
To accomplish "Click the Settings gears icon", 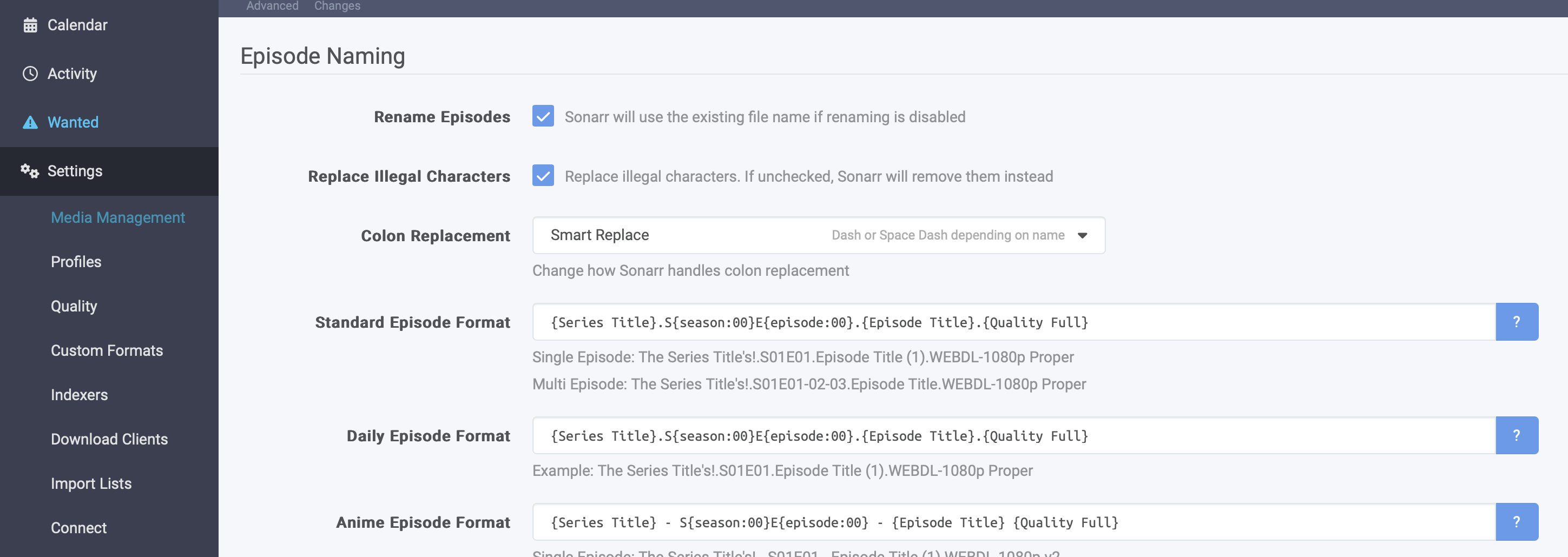I will pos(29,171).
